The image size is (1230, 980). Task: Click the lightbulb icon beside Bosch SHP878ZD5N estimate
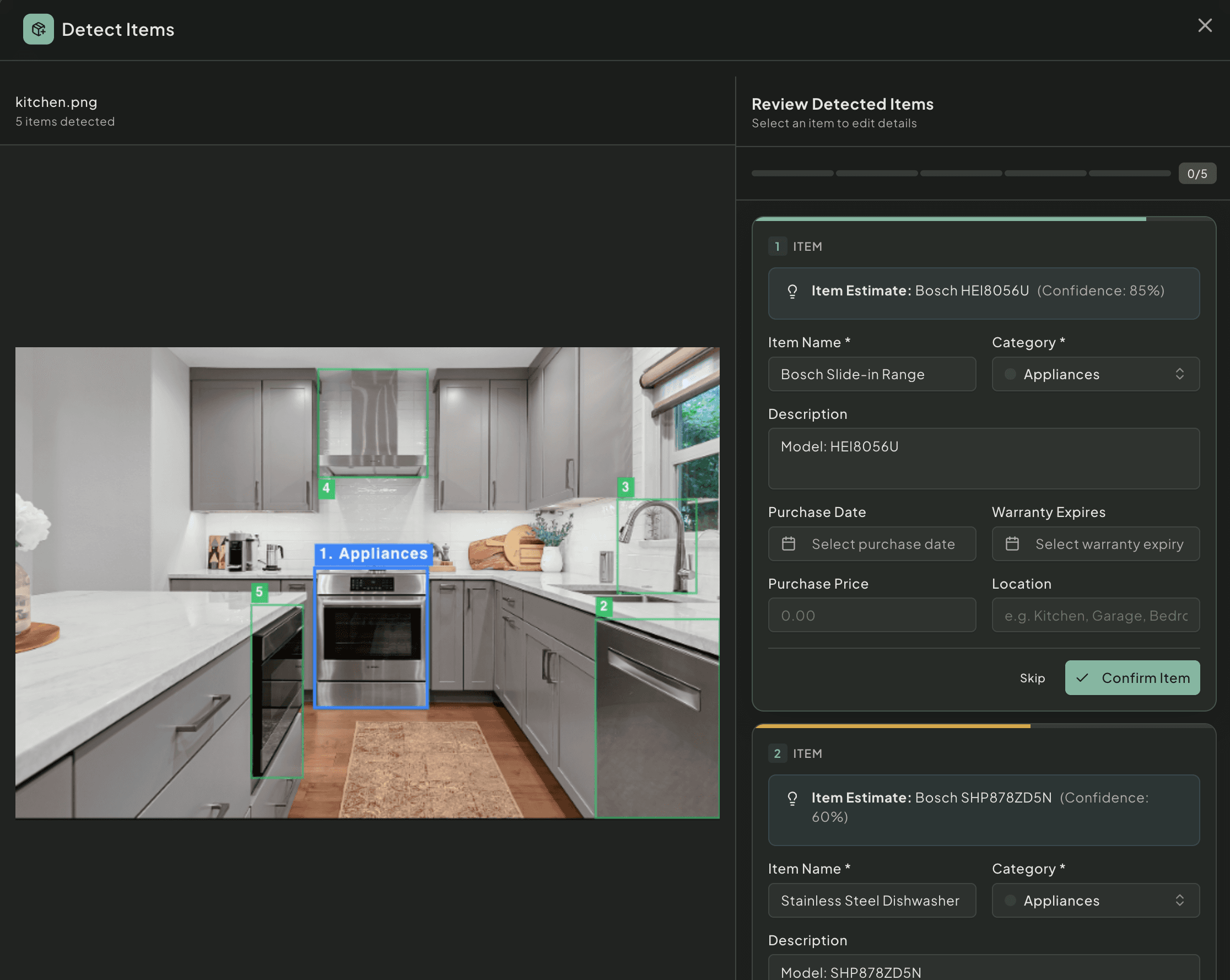pyautogui.click(x=792, y=798)
